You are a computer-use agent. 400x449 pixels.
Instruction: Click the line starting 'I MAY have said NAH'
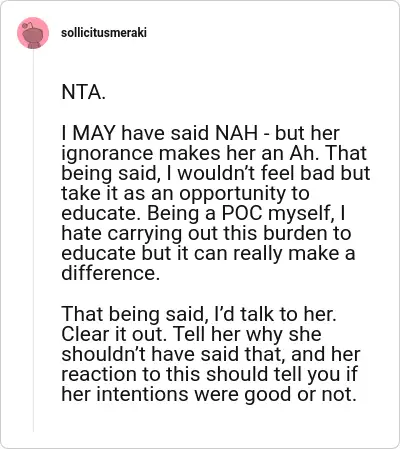click(200, 133)
